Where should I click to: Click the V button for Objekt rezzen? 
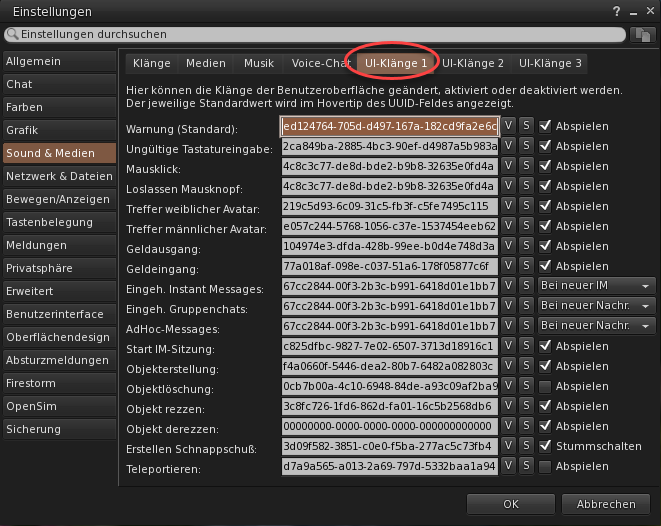point(509,406)
